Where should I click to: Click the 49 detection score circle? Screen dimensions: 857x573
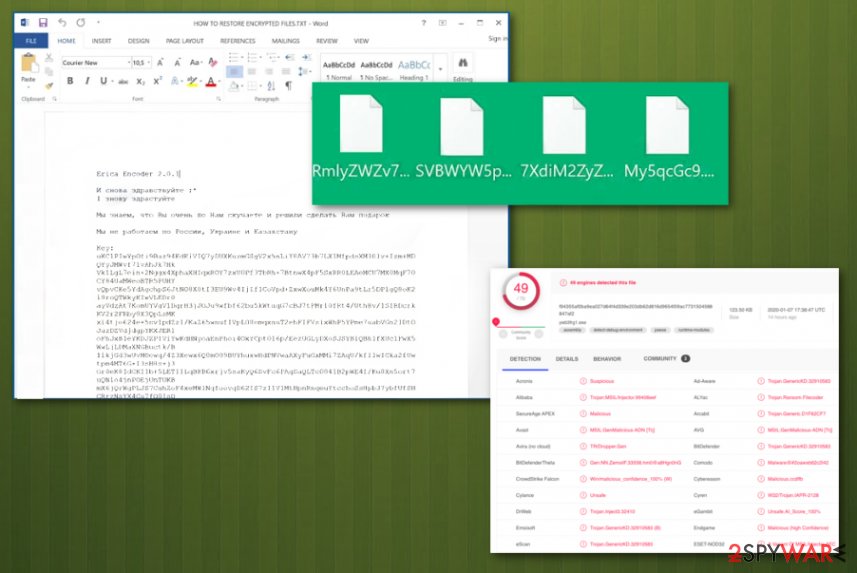(x=521, y=290)
